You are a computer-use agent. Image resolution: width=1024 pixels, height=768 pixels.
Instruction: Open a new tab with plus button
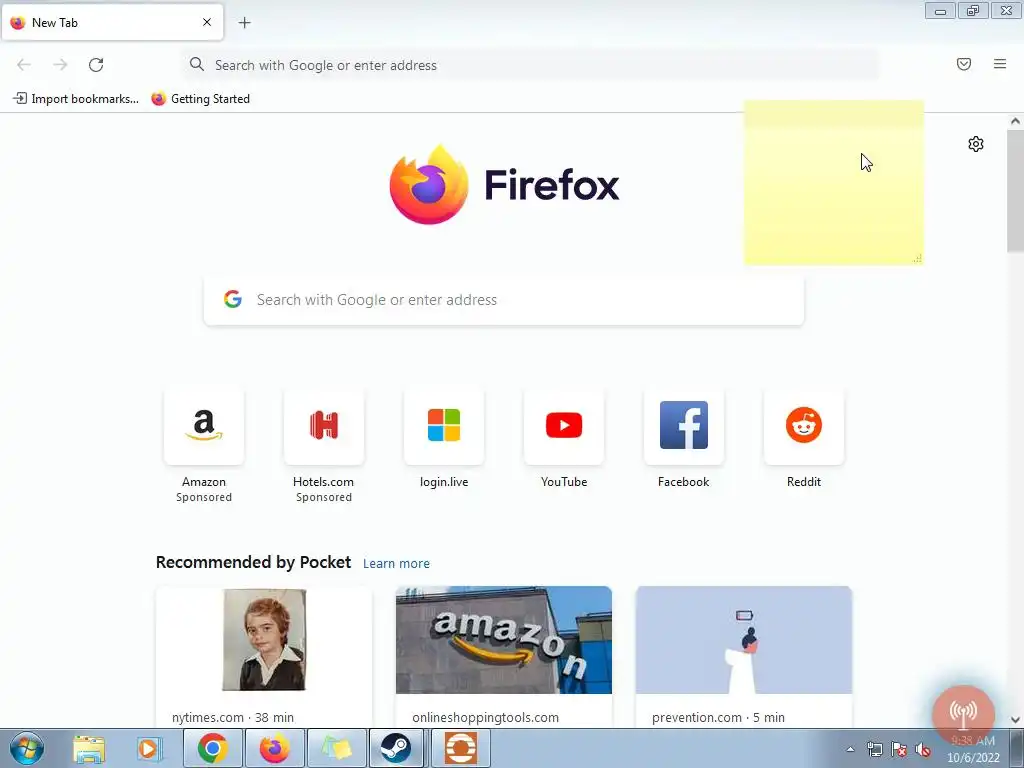point(244,23)
